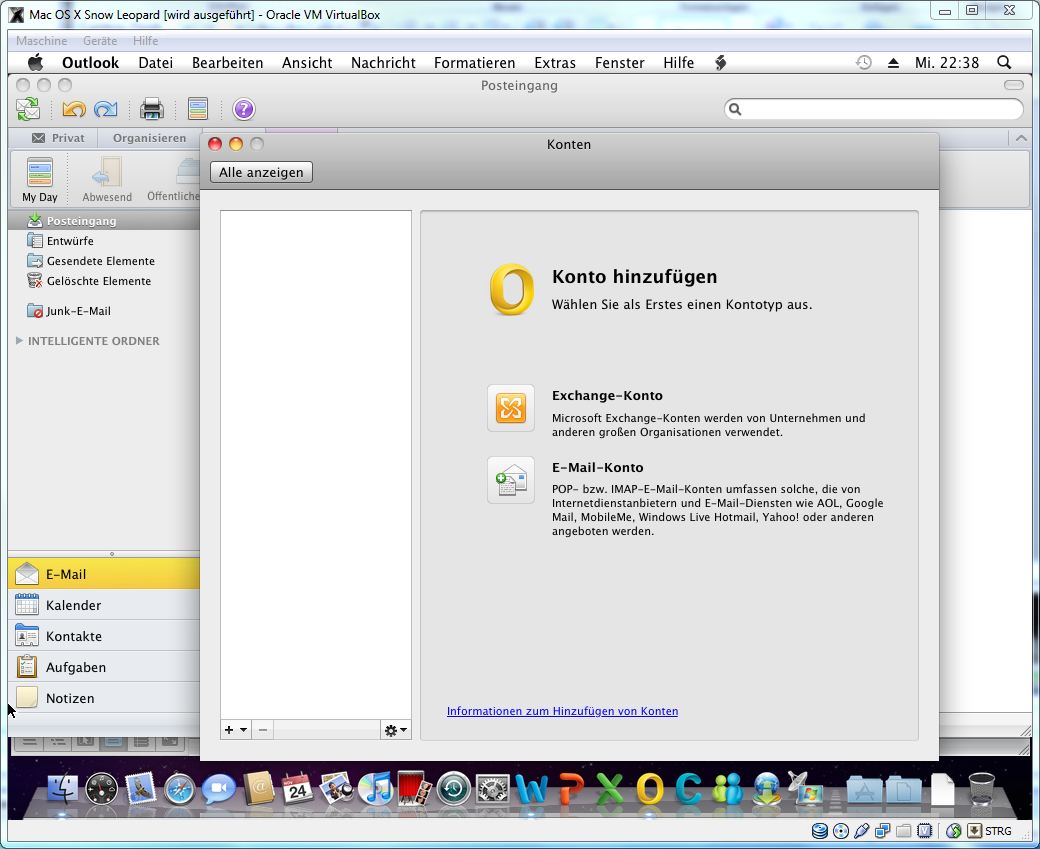Open iChat from the Dock

219,789
